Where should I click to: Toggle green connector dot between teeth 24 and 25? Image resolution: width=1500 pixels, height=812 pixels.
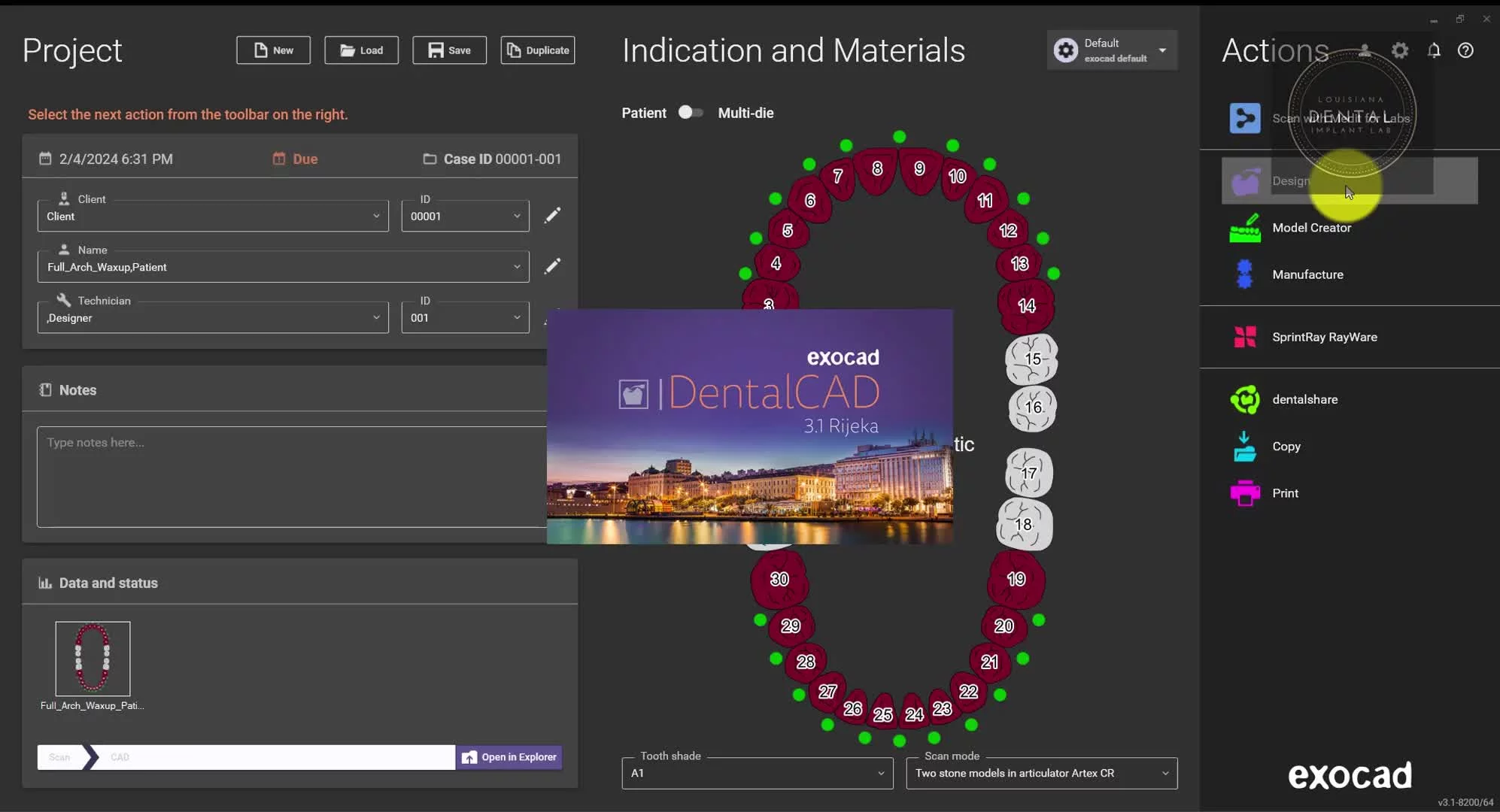click(899, 741)
